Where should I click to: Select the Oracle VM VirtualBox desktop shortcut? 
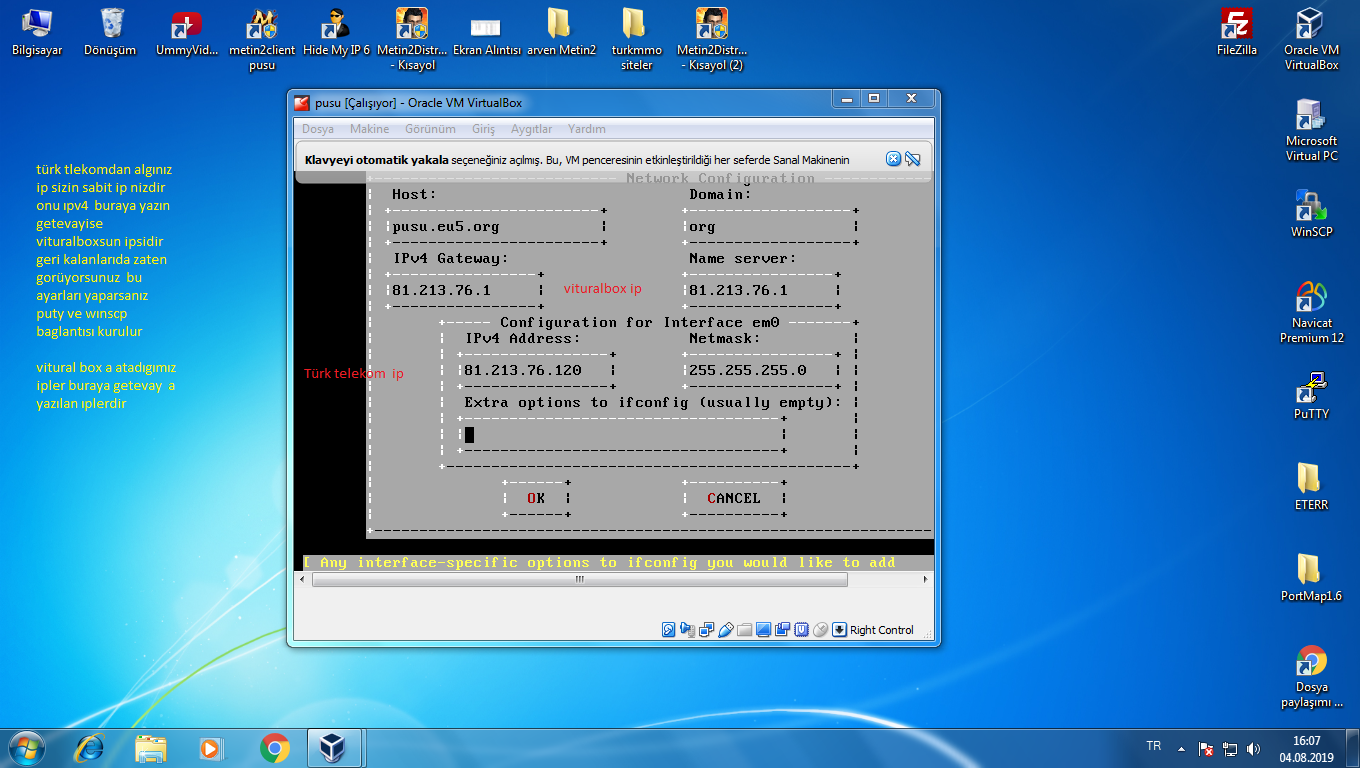[1311, 40]
